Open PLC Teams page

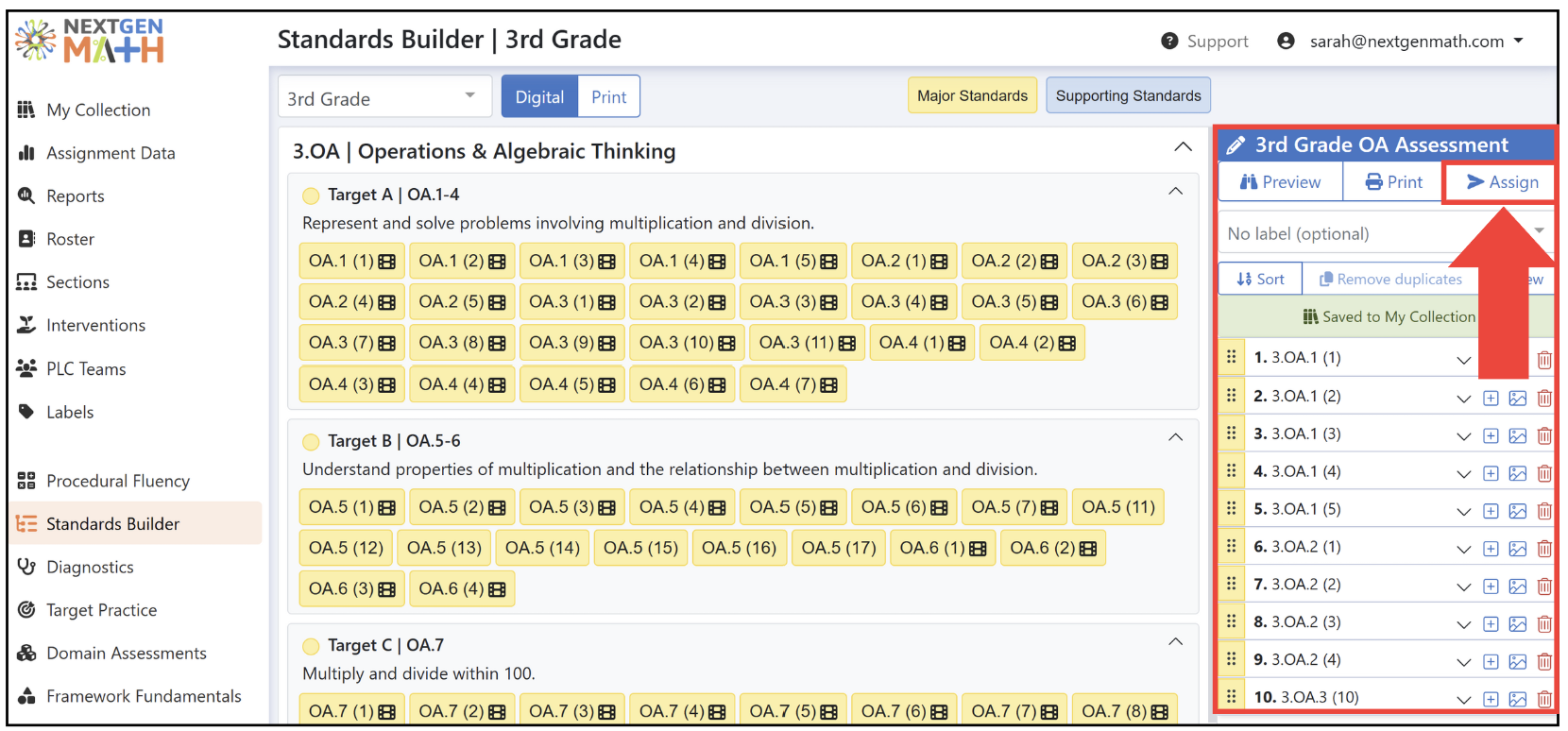(86, 368)
